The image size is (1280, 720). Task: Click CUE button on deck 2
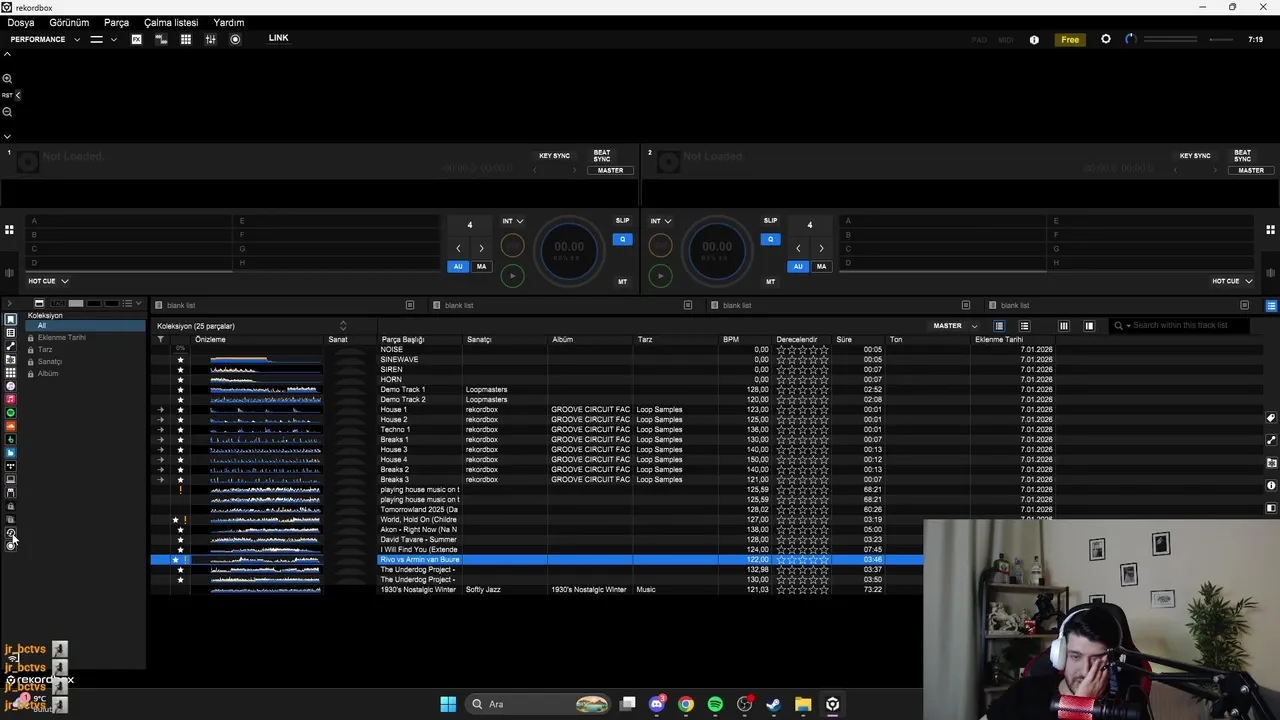coord(660,245)
